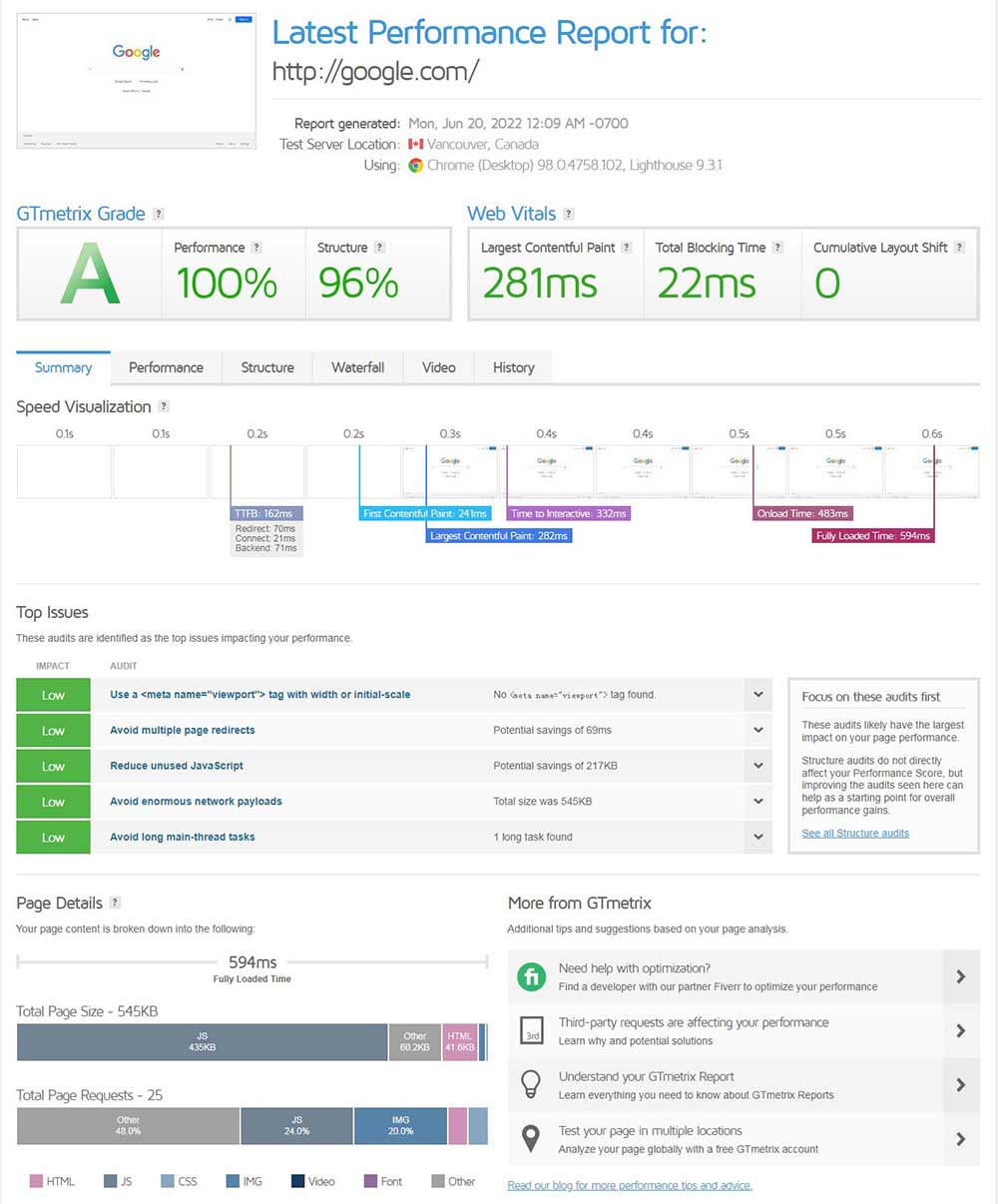Click the HTML 41.6KB page size segment
Viewport: 998px width, 1204px height.
click(x=460, y=1042)
